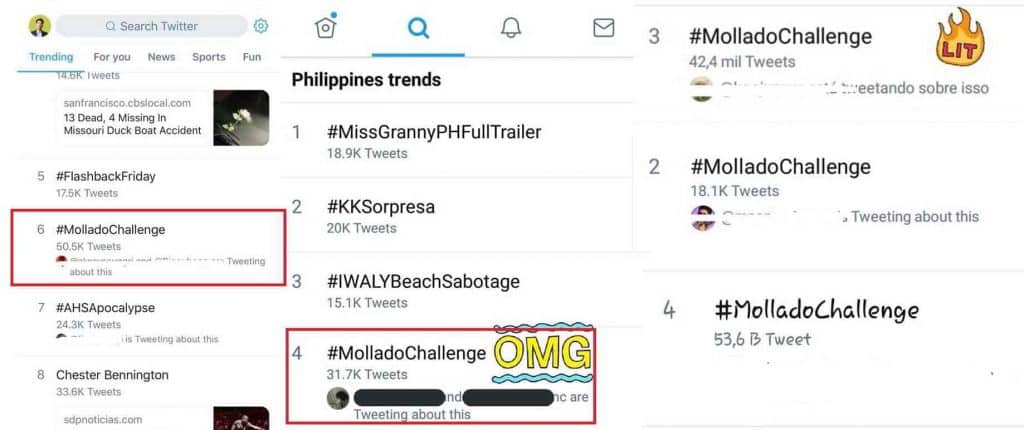Open Messages envelope icon
This screenshot has height=430, width=1024.
tap(603, 27)
